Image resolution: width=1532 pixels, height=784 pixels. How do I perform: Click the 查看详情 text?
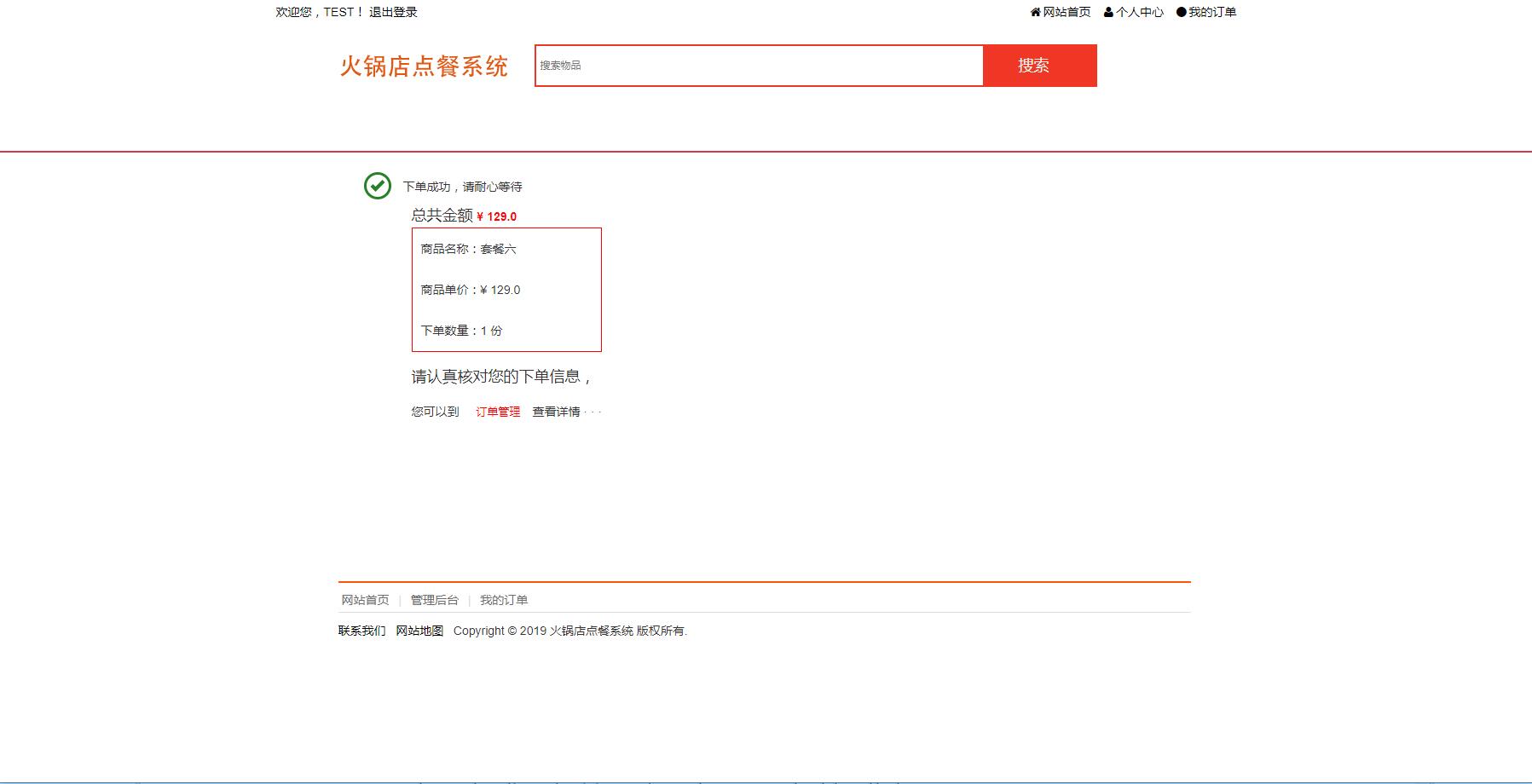(x=556, y=412)
